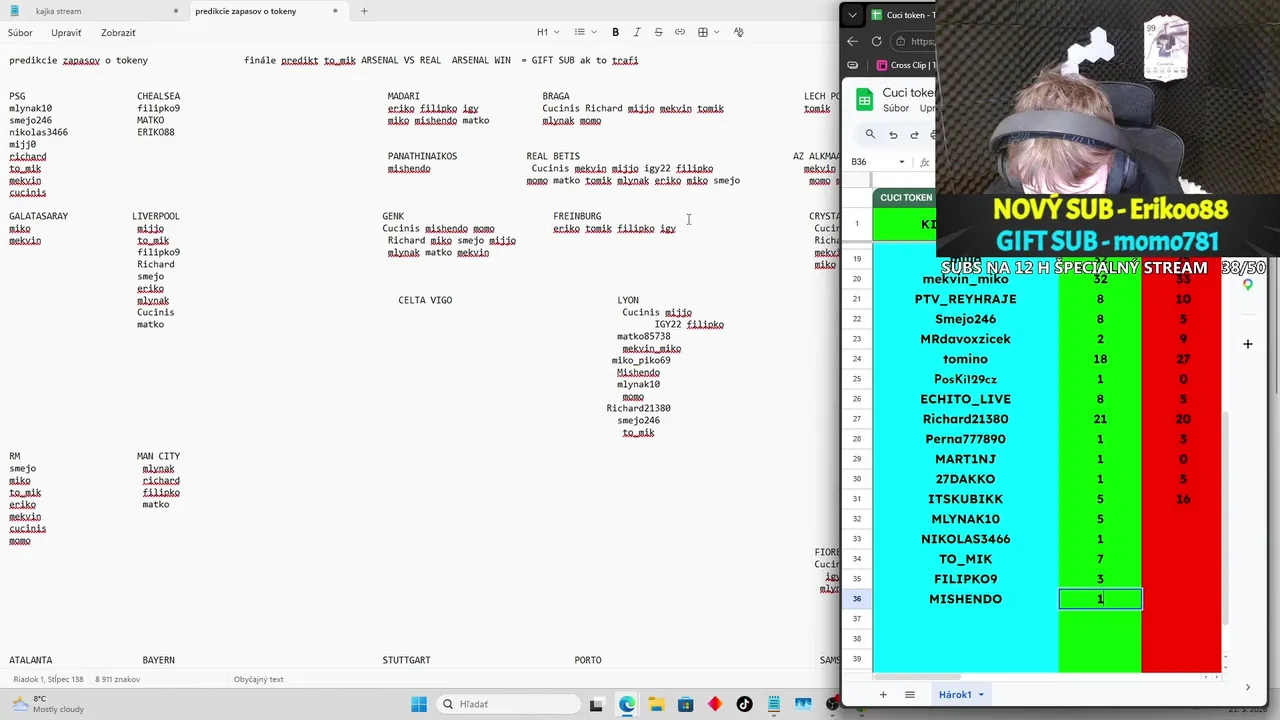Open File Explorer from the taskbar
Viewport: 1280px width, 720px height.
pos(656,704)
